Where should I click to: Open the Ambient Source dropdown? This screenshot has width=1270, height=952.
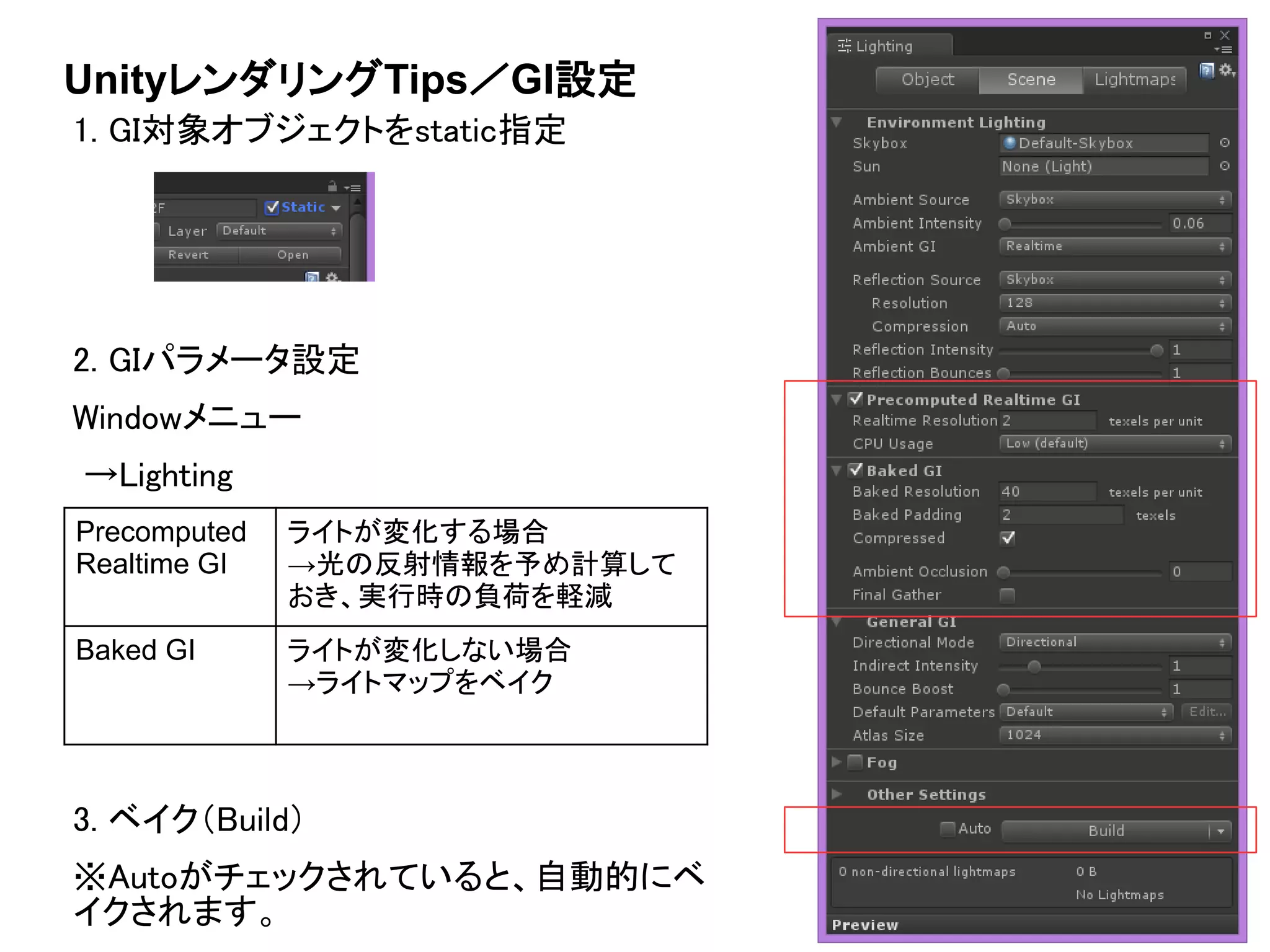tap(1115, 200)
